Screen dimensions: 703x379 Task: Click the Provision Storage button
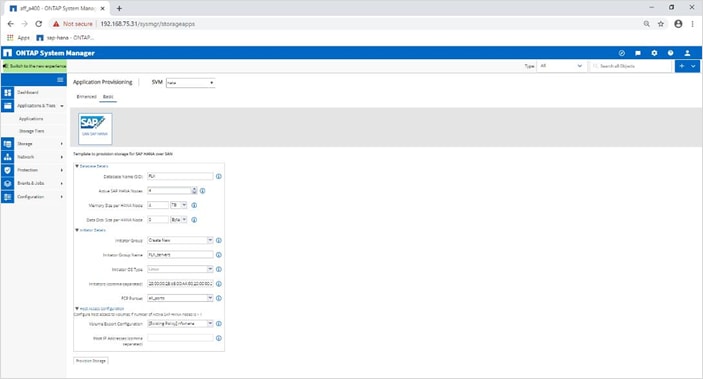pyautogui.click(x=91, y=361)
